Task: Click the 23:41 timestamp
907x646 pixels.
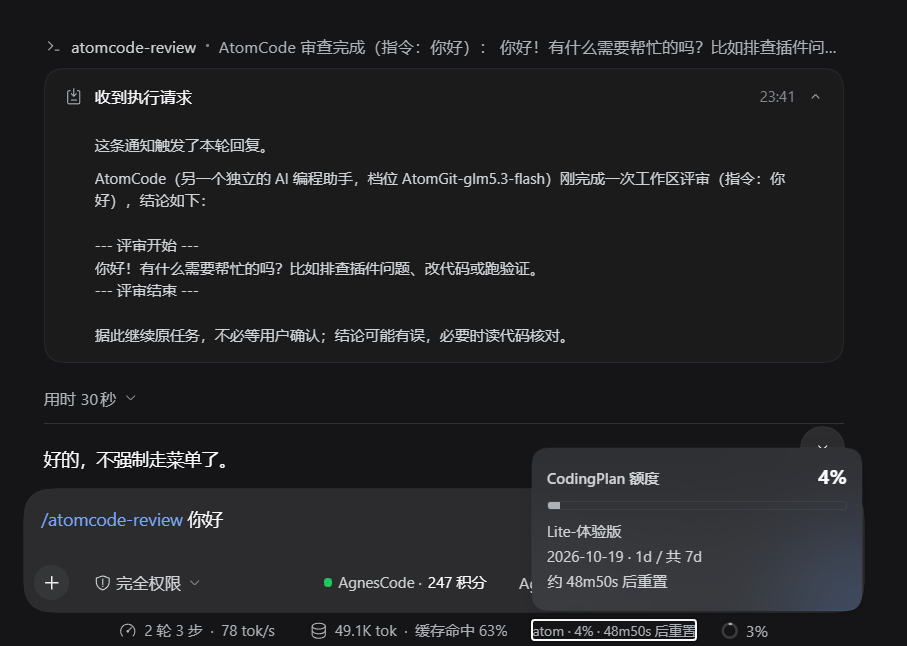Action: pos(777,97)
